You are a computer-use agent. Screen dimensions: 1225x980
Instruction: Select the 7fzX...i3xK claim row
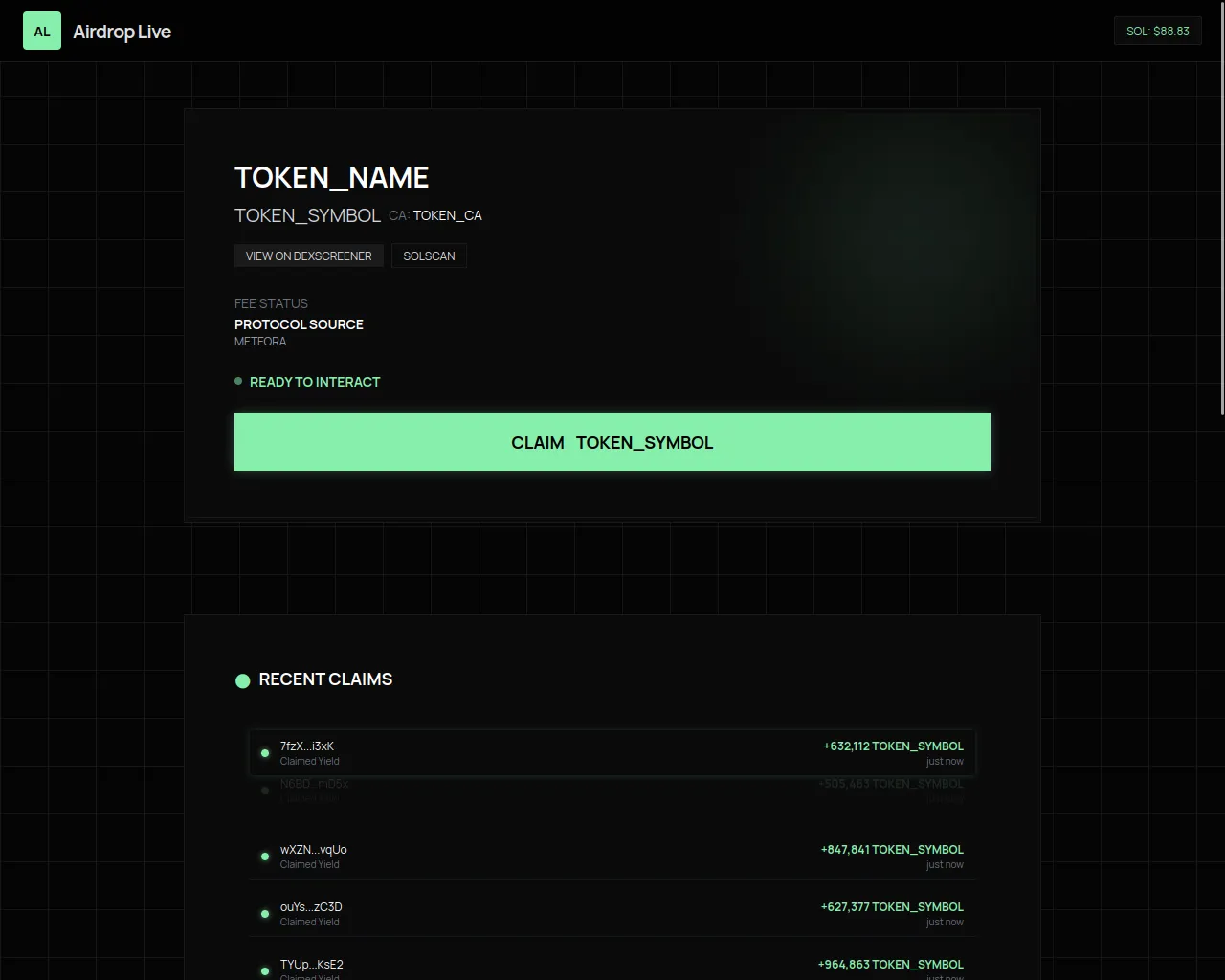tap(612, 753)
